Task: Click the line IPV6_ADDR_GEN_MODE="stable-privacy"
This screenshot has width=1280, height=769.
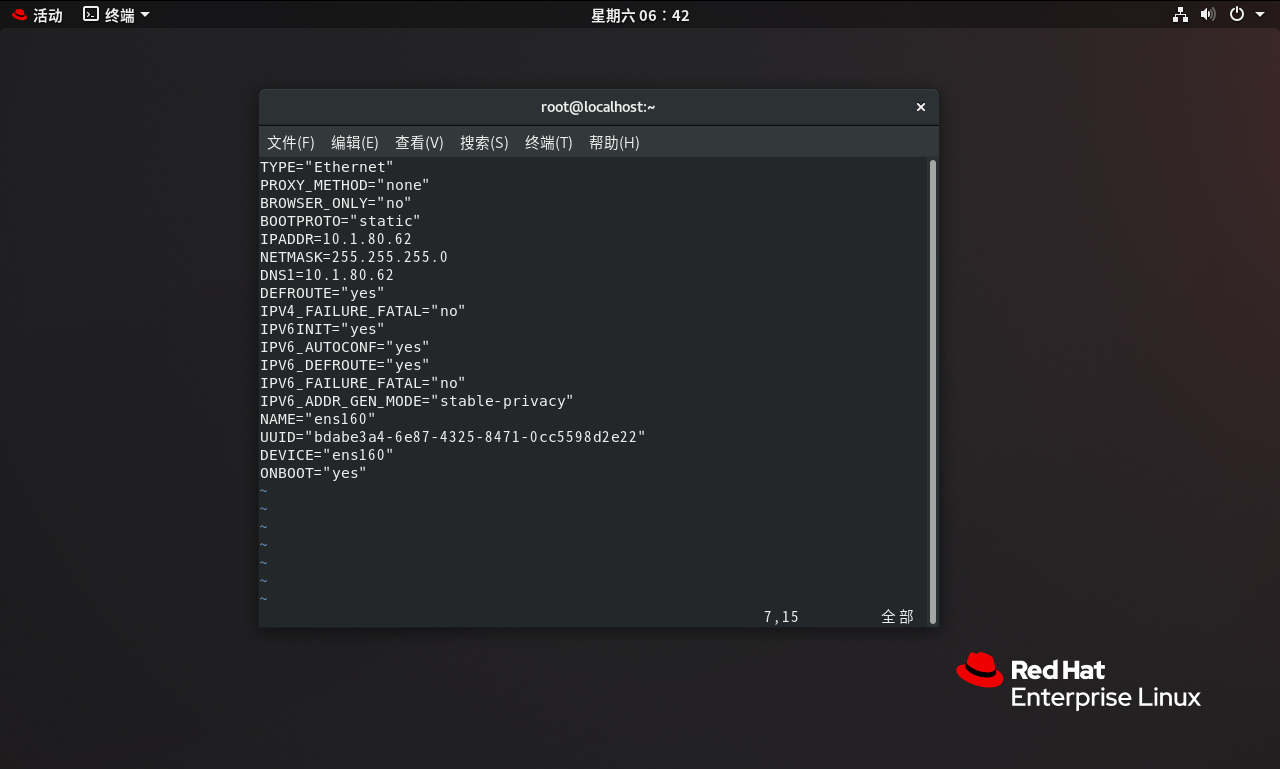Action: (417, 401)
